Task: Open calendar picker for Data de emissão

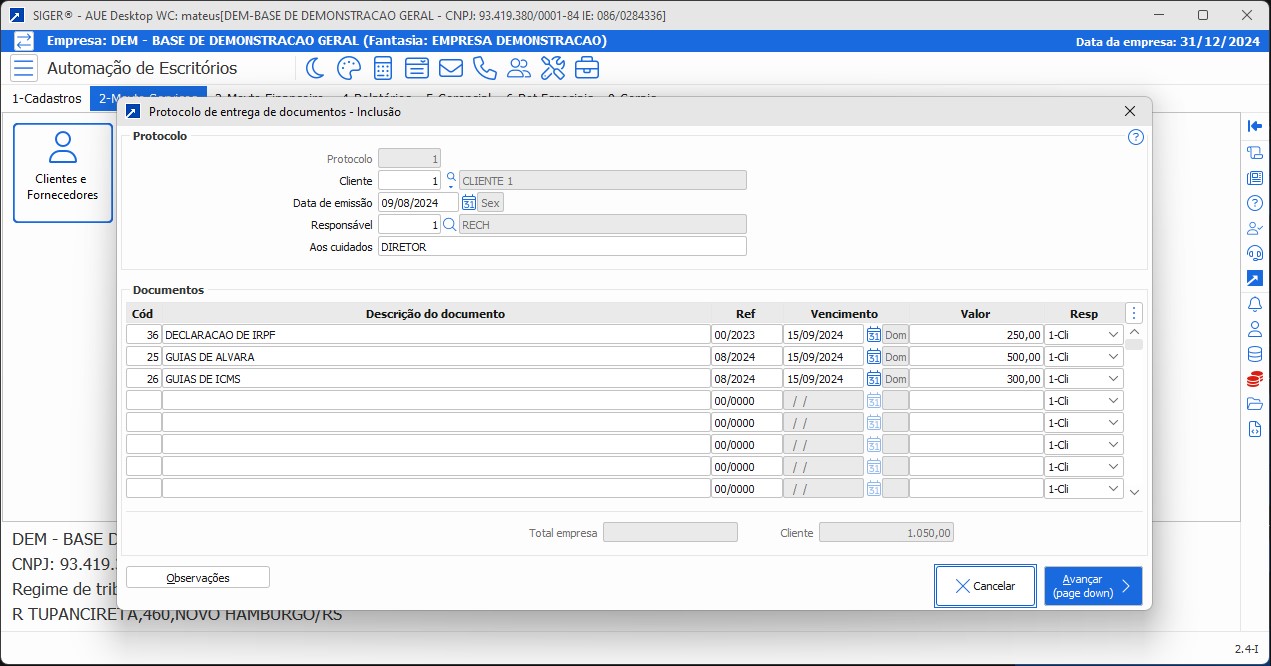Action: coord(468,203)
